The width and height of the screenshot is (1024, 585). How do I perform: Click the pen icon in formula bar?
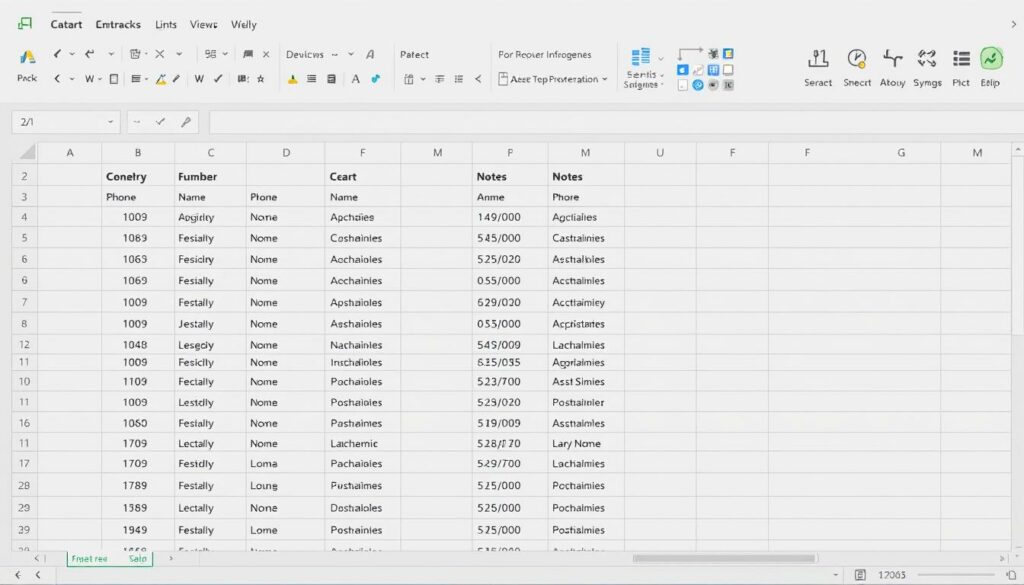point(186,121)
